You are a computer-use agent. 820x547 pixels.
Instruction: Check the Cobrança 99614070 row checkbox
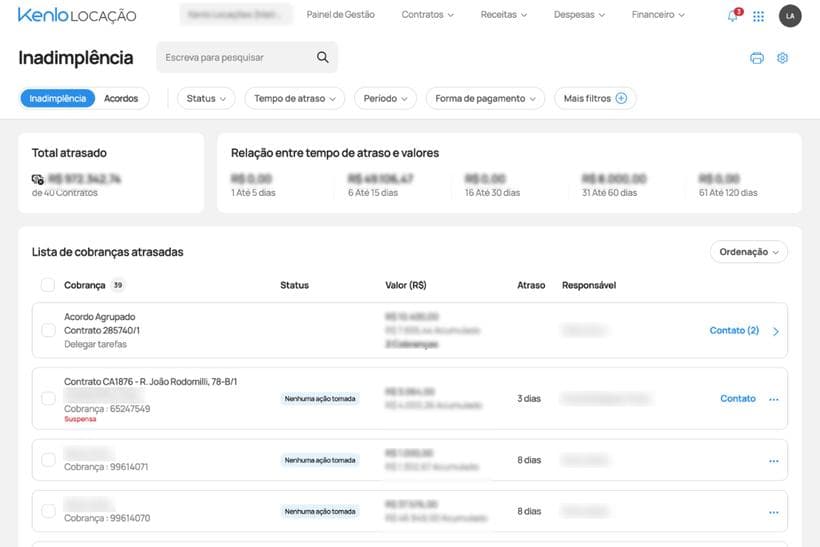[48, 511]
